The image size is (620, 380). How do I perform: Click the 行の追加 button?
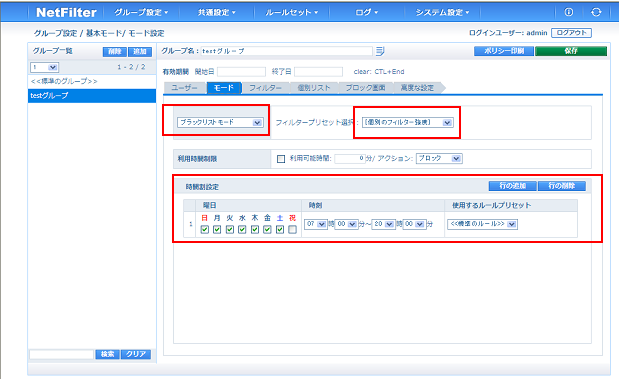click(x=512, y=186)
